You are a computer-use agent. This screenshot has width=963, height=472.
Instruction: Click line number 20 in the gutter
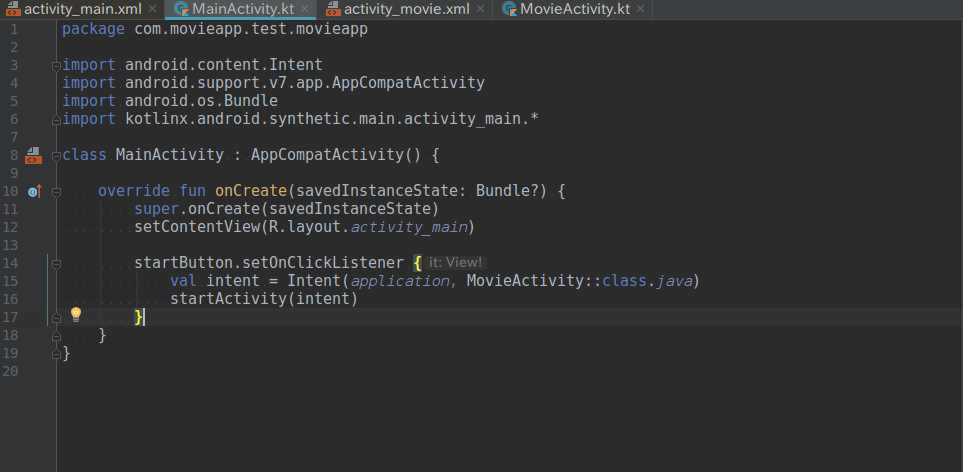(10, 371)
